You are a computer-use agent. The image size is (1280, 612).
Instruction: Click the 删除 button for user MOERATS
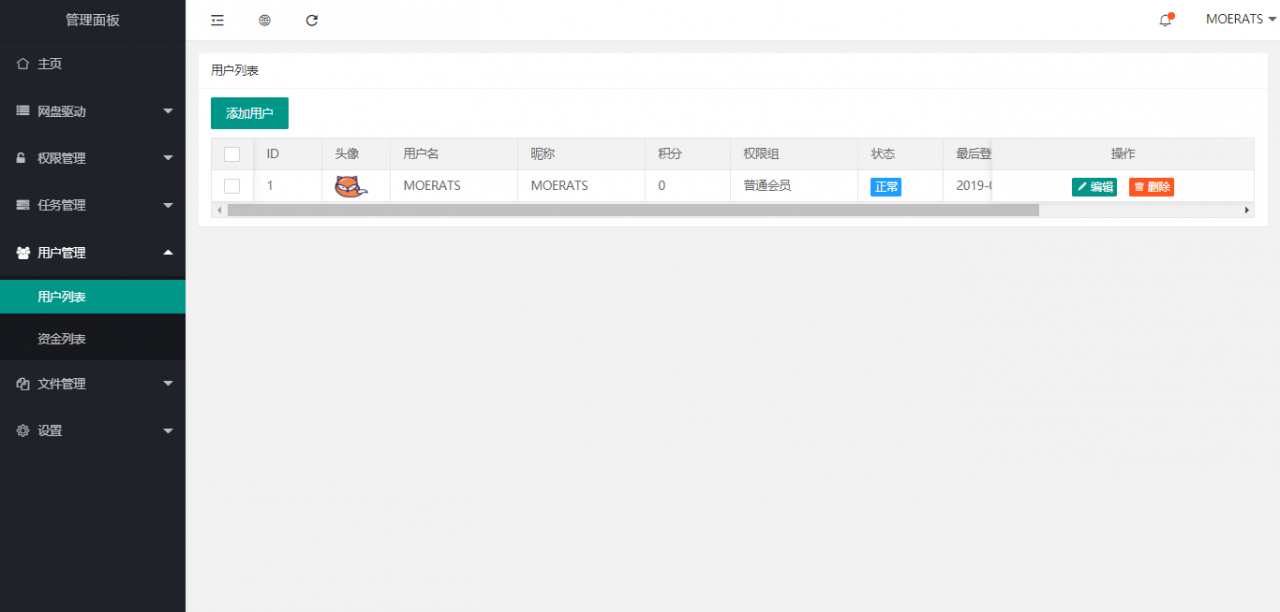click(1151, 186)
